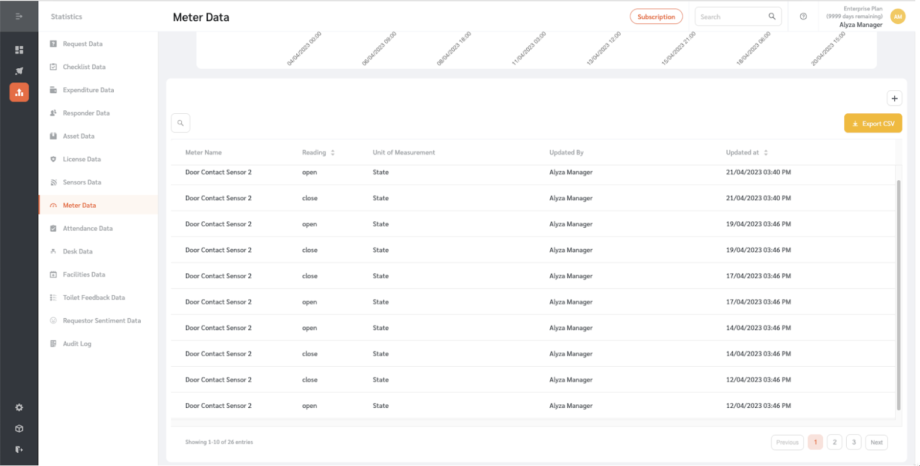The height and width of the screenshot is (466, 920).
Task: Click the Attendance Data icon
Action: click(x=53, y=228)
